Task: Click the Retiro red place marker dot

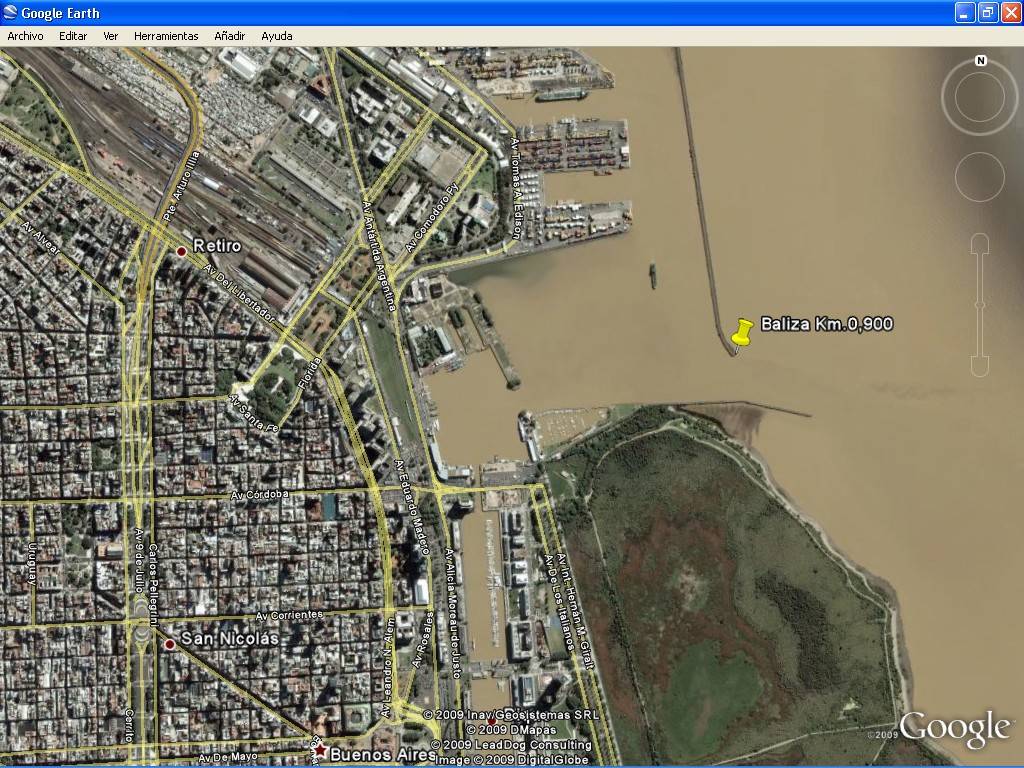Action: click(x=182, y=251)
